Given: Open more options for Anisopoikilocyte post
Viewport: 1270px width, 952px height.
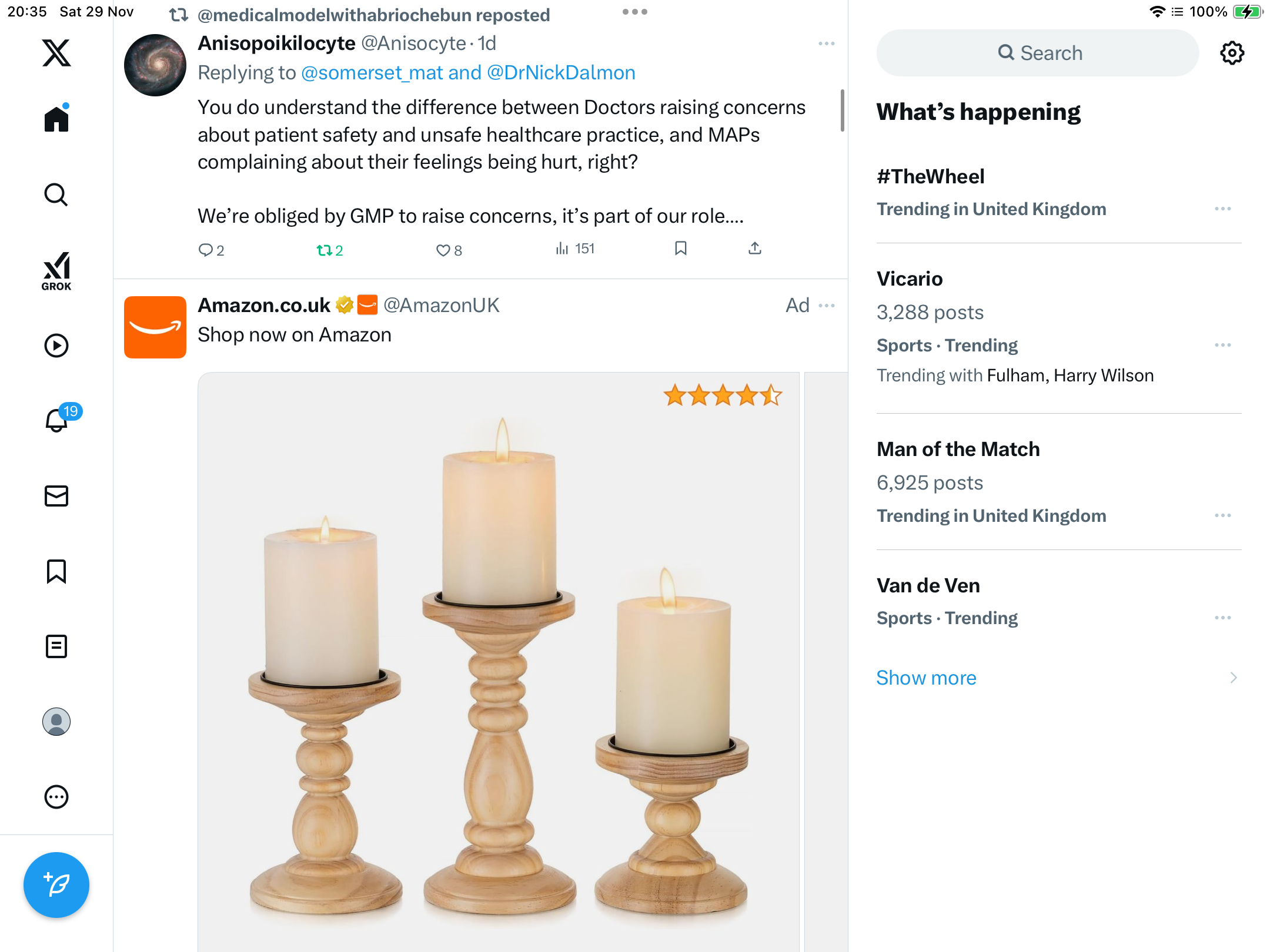Looking at the screenshot, I should [x=826, y=43].
